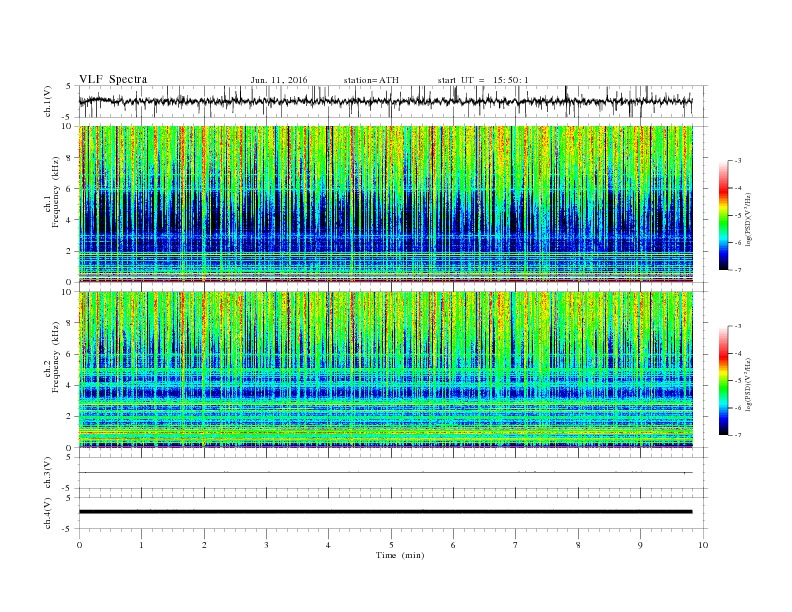Viewport: 792px width, 612px height.
Task: Click the "4" kHz tick of ch.2 spectrogram
Action: (x=69, y=385)
